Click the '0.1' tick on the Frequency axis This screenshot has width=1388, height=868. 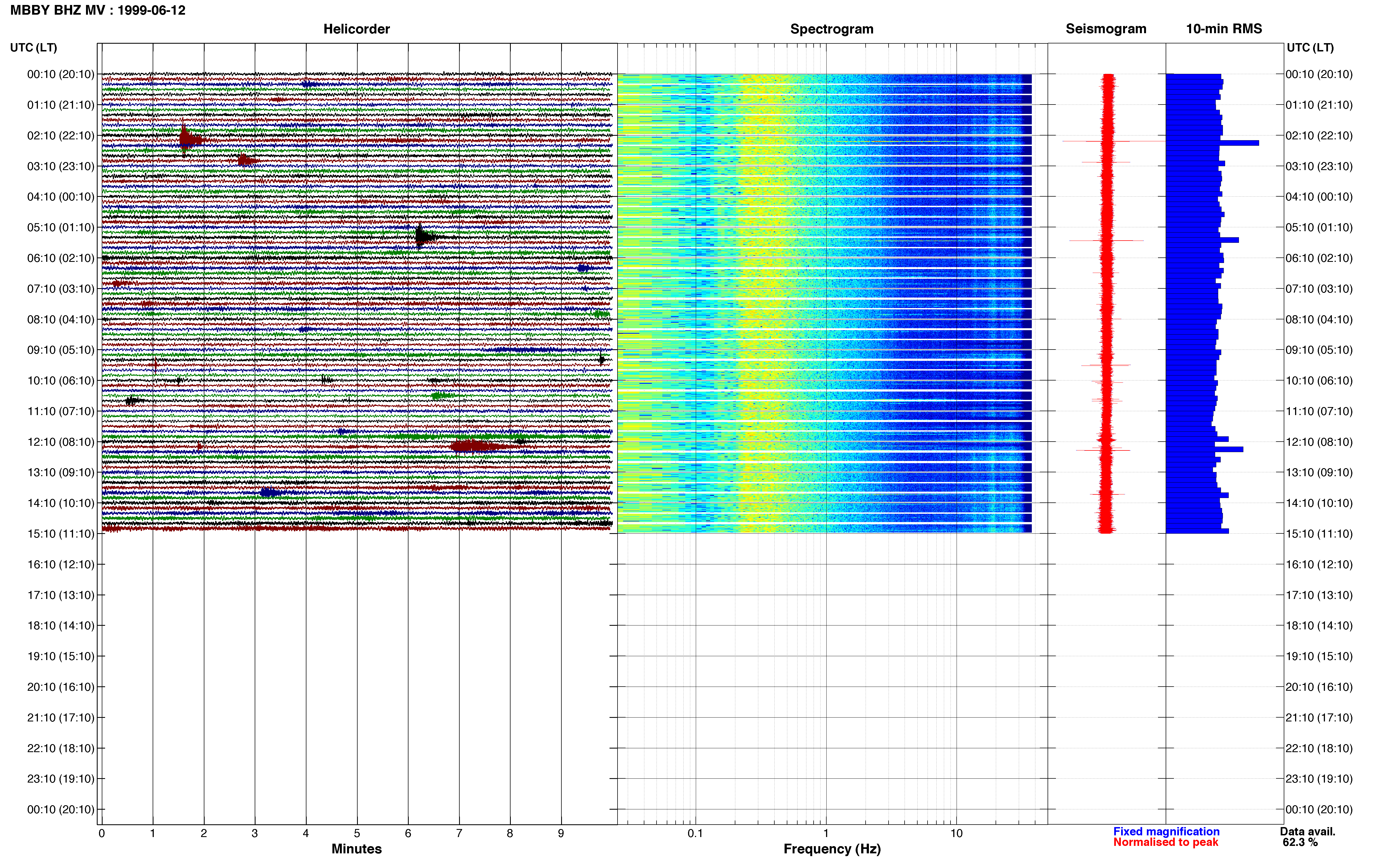click(695, 833)
